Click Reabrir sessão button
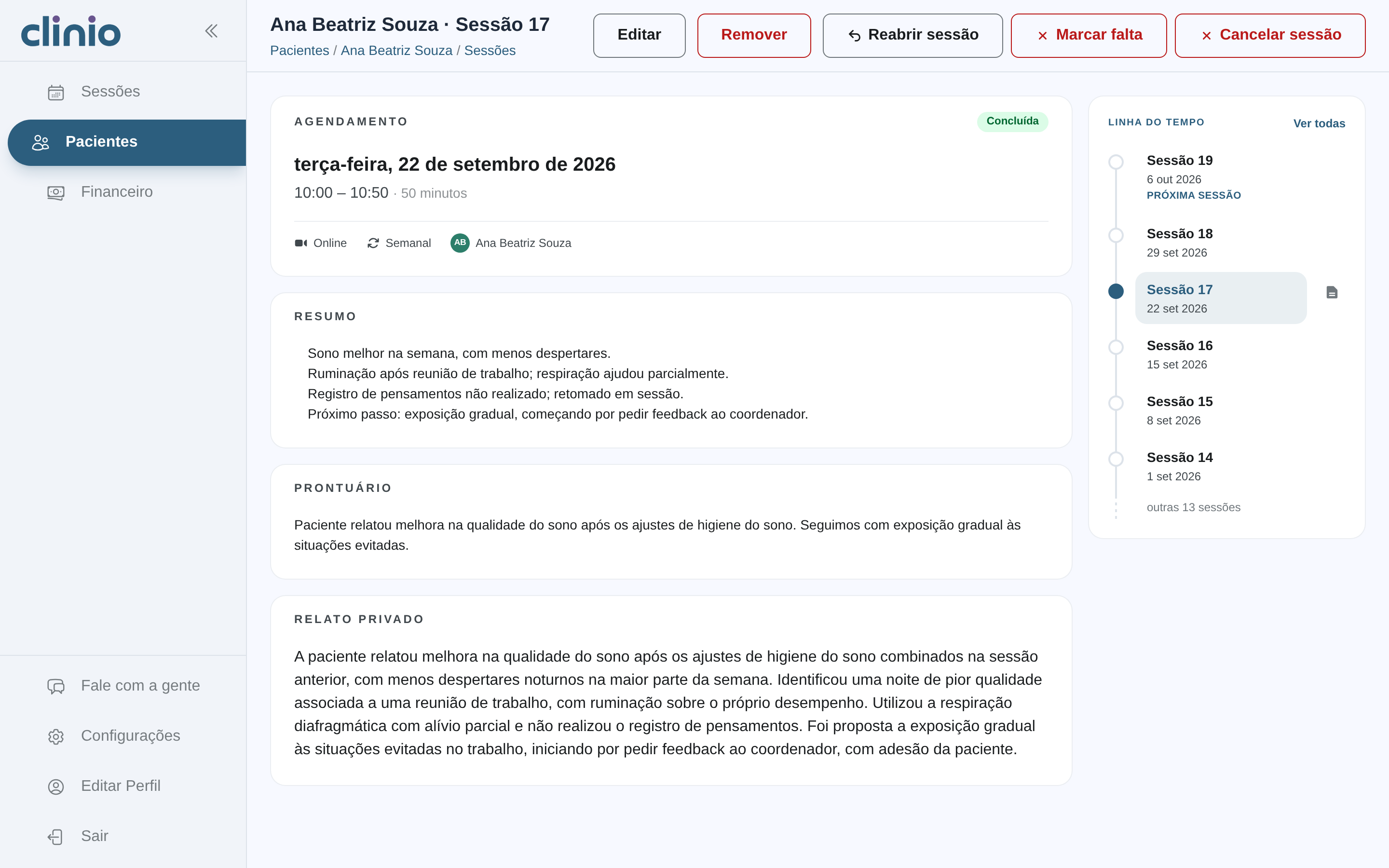Viewport: 1389px width, 868px height. (x=912, y=36)
